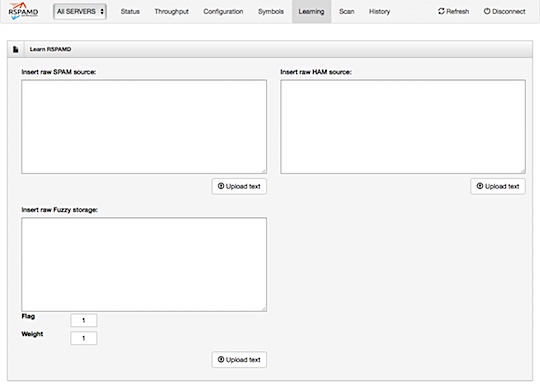Select the Symbols tab
This screenshot has width=540, height=386.
(x=271, y=11)
